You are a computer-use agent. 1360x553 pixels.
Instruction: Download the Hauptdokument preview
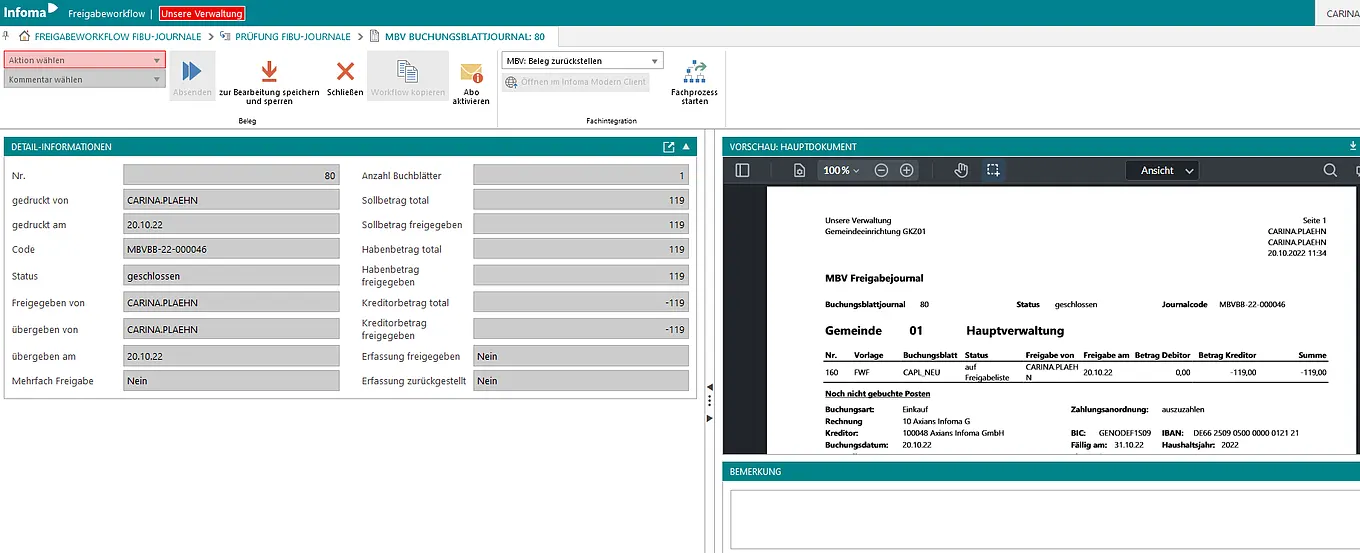[x=1353, y=146]
